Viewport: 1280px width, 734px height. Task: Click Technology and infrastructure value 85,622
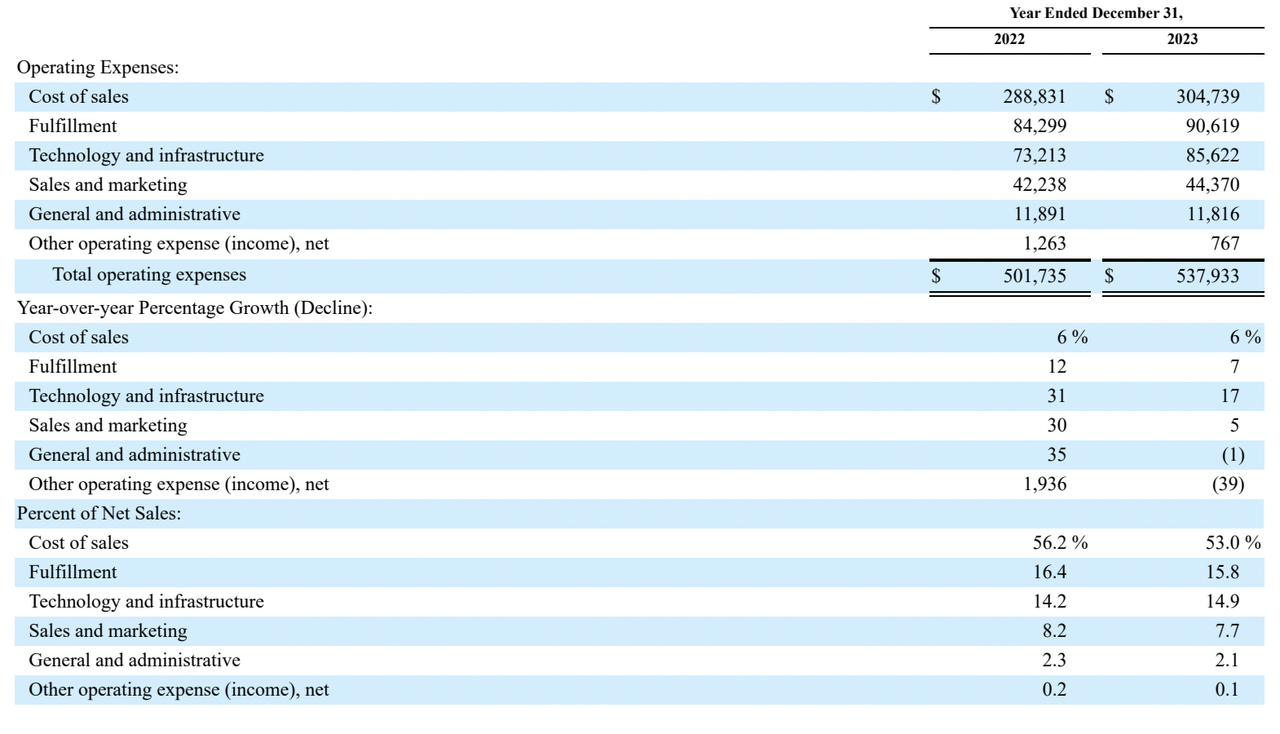1213,155
